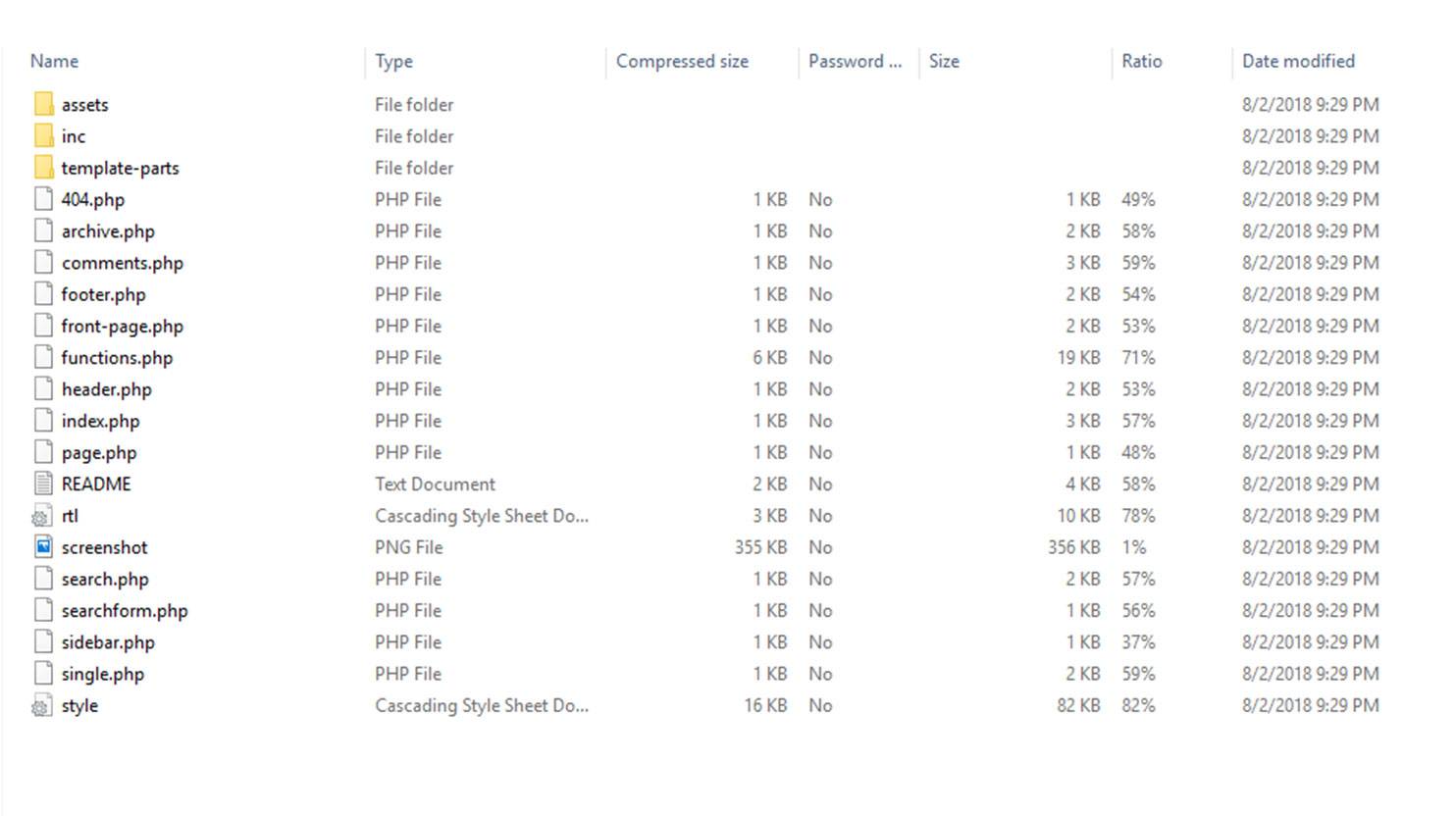Click the 37% ratio cell
Screen dimensions: 1456x816
1138,642
